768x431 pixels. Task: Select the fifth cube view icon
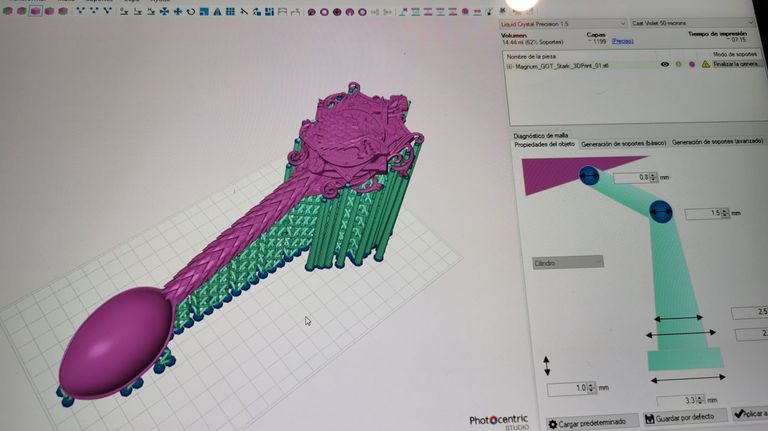(x=63, y=11)
